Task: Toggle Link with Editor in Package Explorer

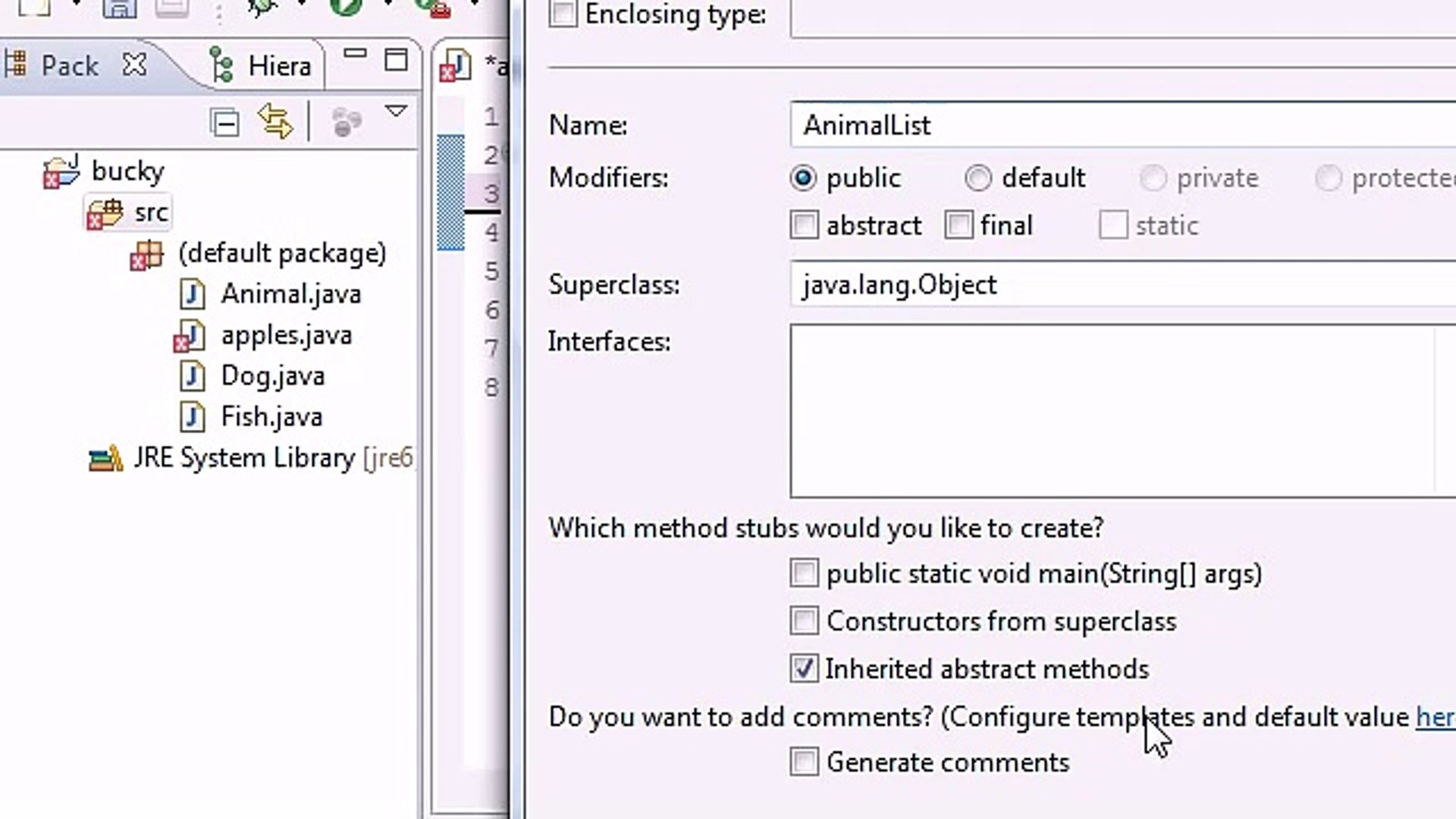Action: 275,121
